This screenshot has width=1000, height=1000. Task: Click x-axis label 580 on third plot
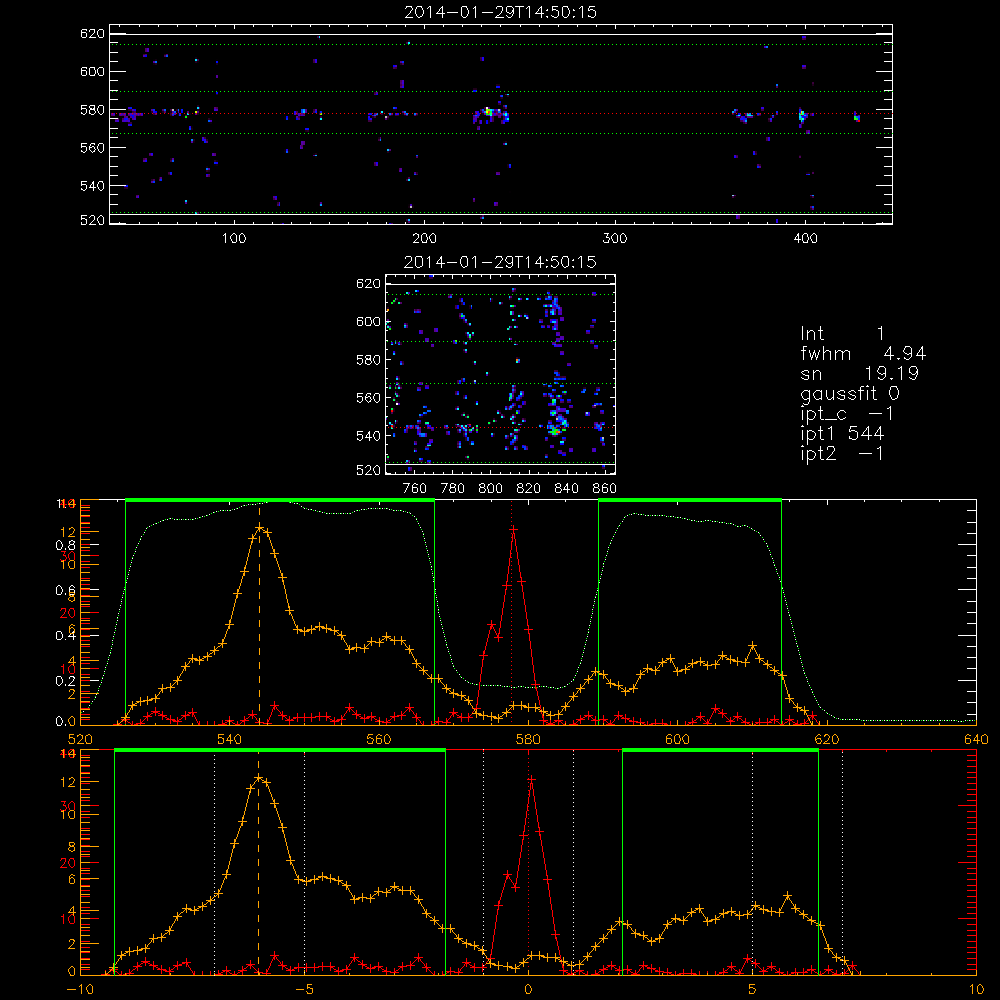click(x=528, y=739)
